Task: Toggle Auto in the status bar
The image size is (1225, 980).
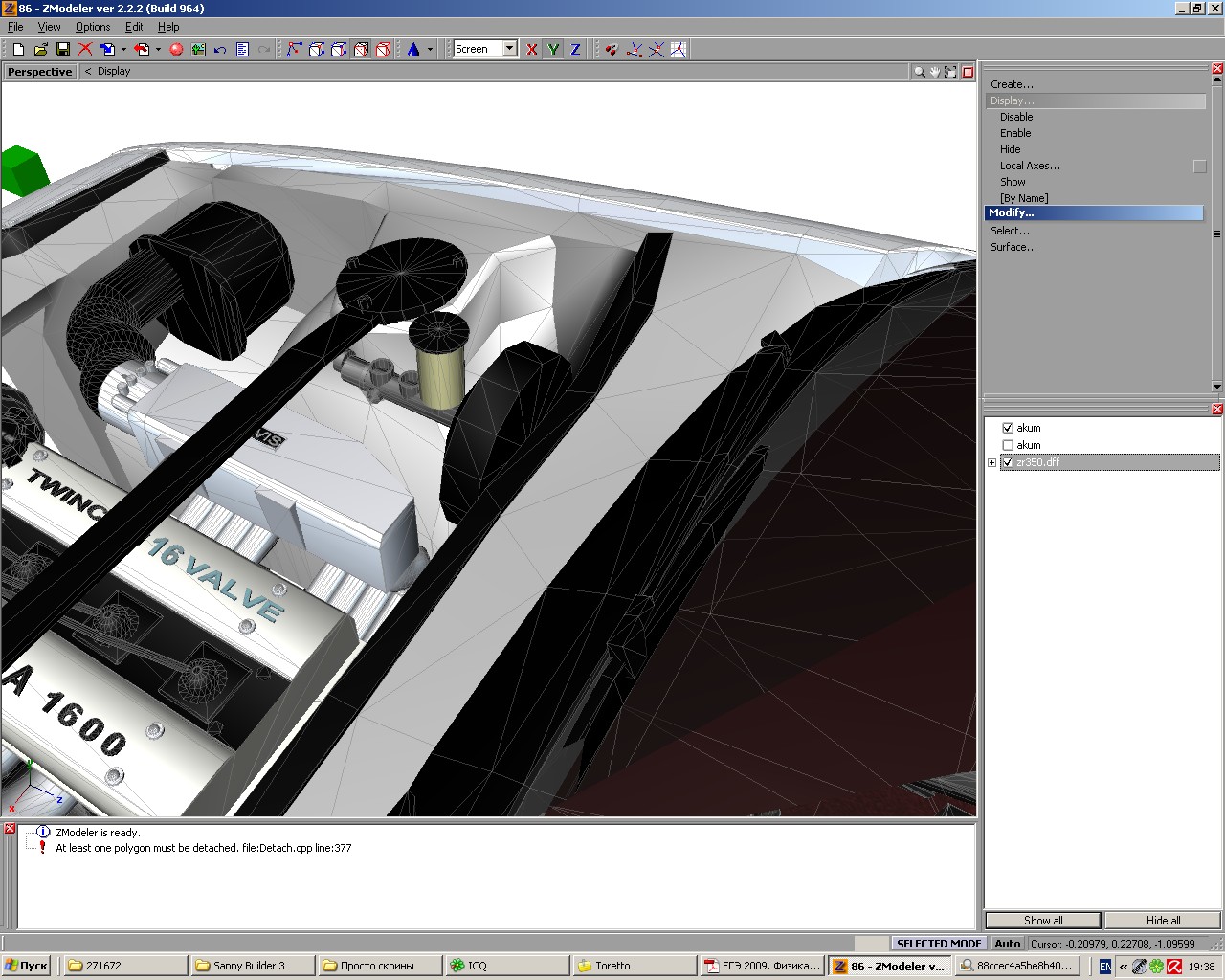Action: (1007, 944)
